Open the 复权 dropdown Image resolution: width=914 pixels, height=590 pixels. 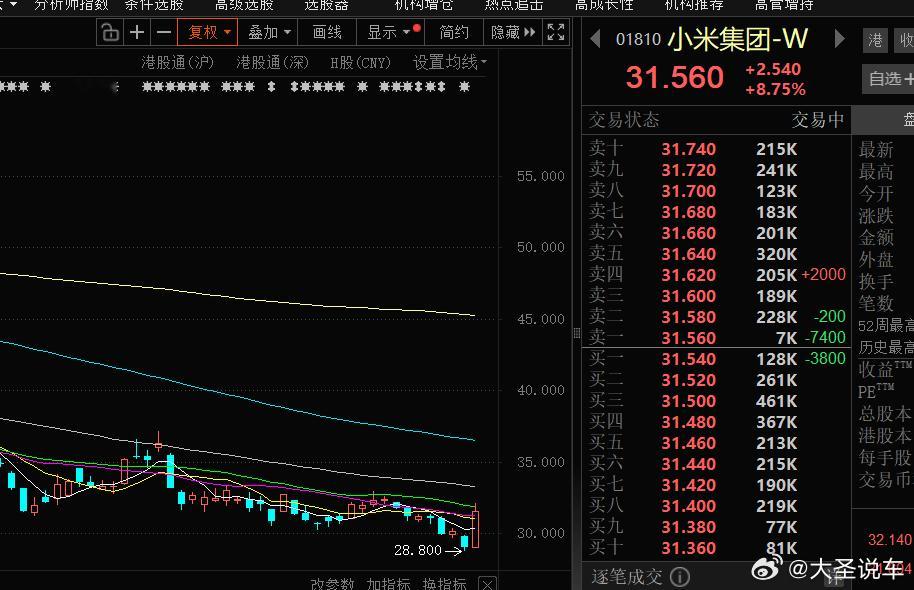tap(208, 32)
